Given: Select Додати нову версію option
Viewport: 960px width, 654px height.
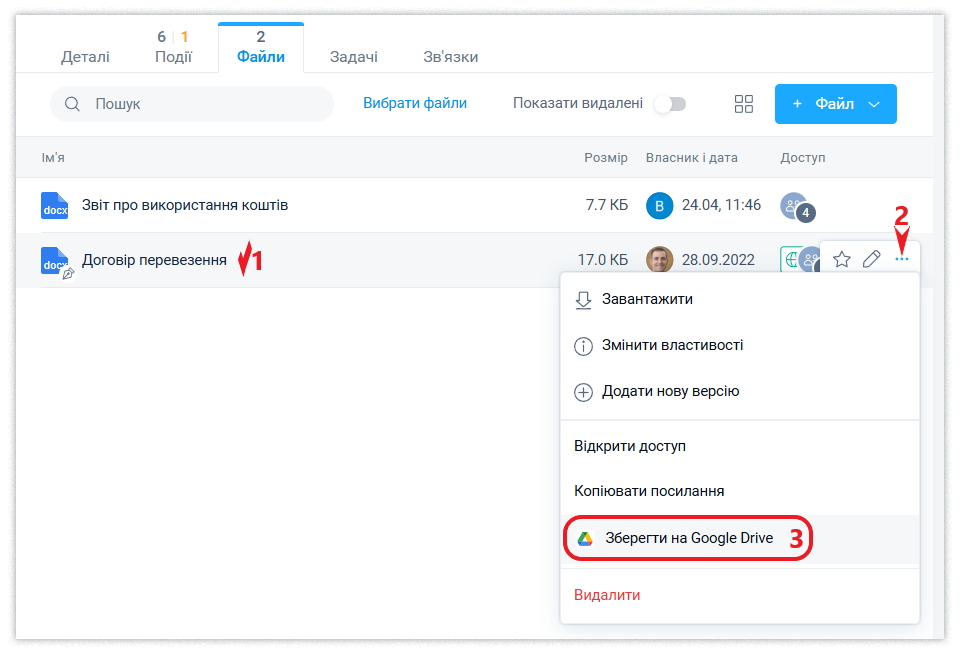Looking at the screenshot, I should click(670, 391).
